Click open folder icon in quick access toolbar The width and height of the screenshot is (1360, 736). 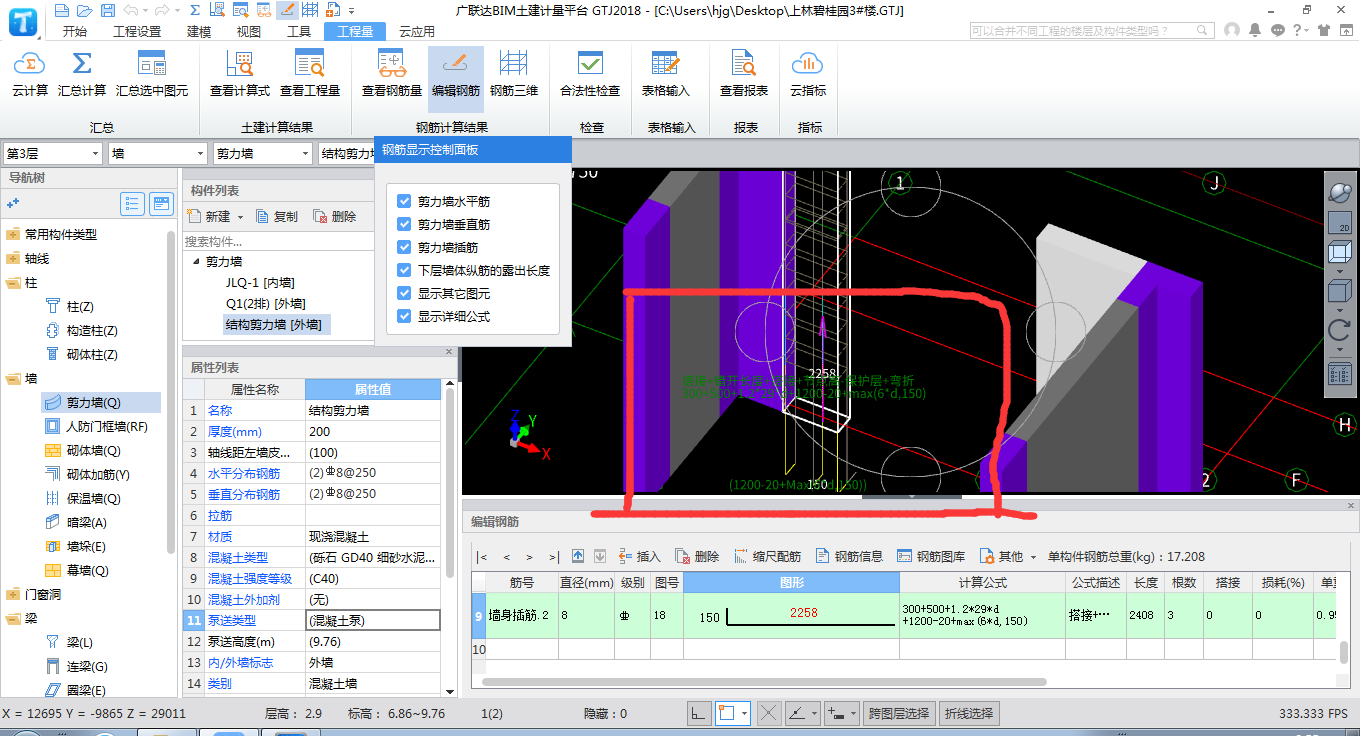83,10
